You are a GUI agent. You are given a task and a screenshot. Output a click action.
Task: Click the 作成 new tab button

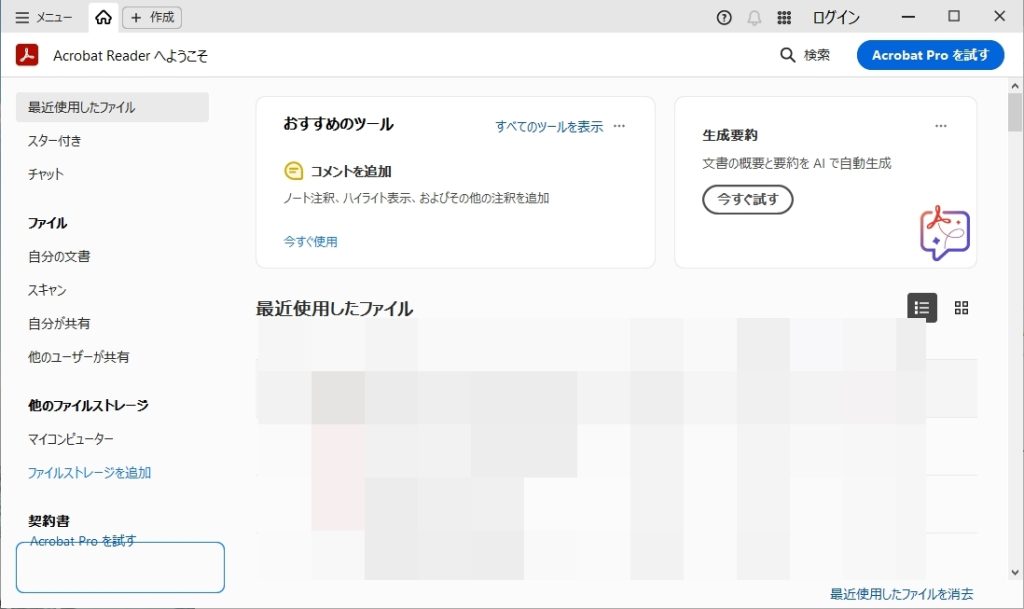(x=152, y=17)
